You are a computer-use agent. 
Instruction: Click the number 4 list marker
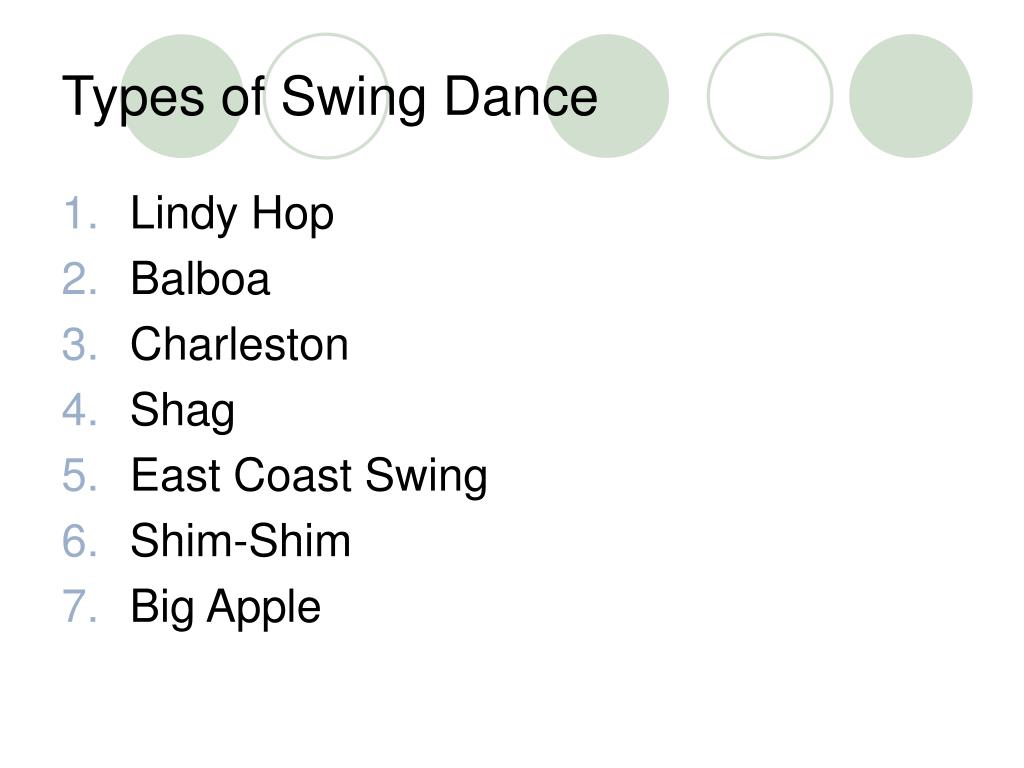tap(80, 409)
